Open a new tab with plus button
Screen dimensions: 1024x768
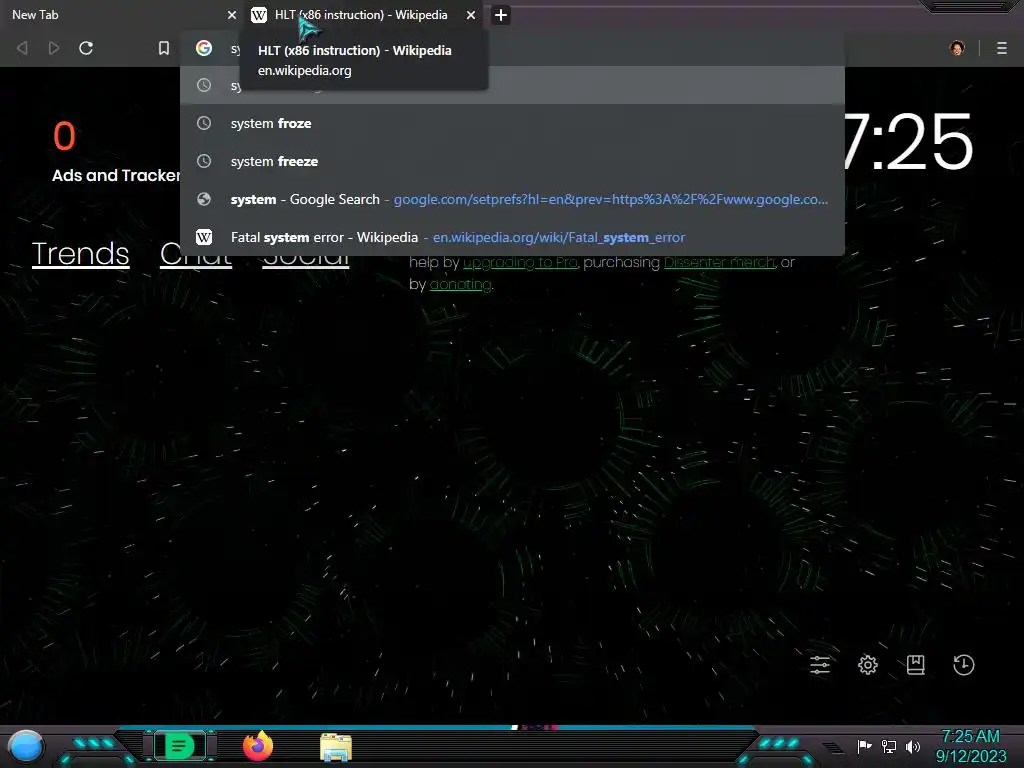[500, 15]
